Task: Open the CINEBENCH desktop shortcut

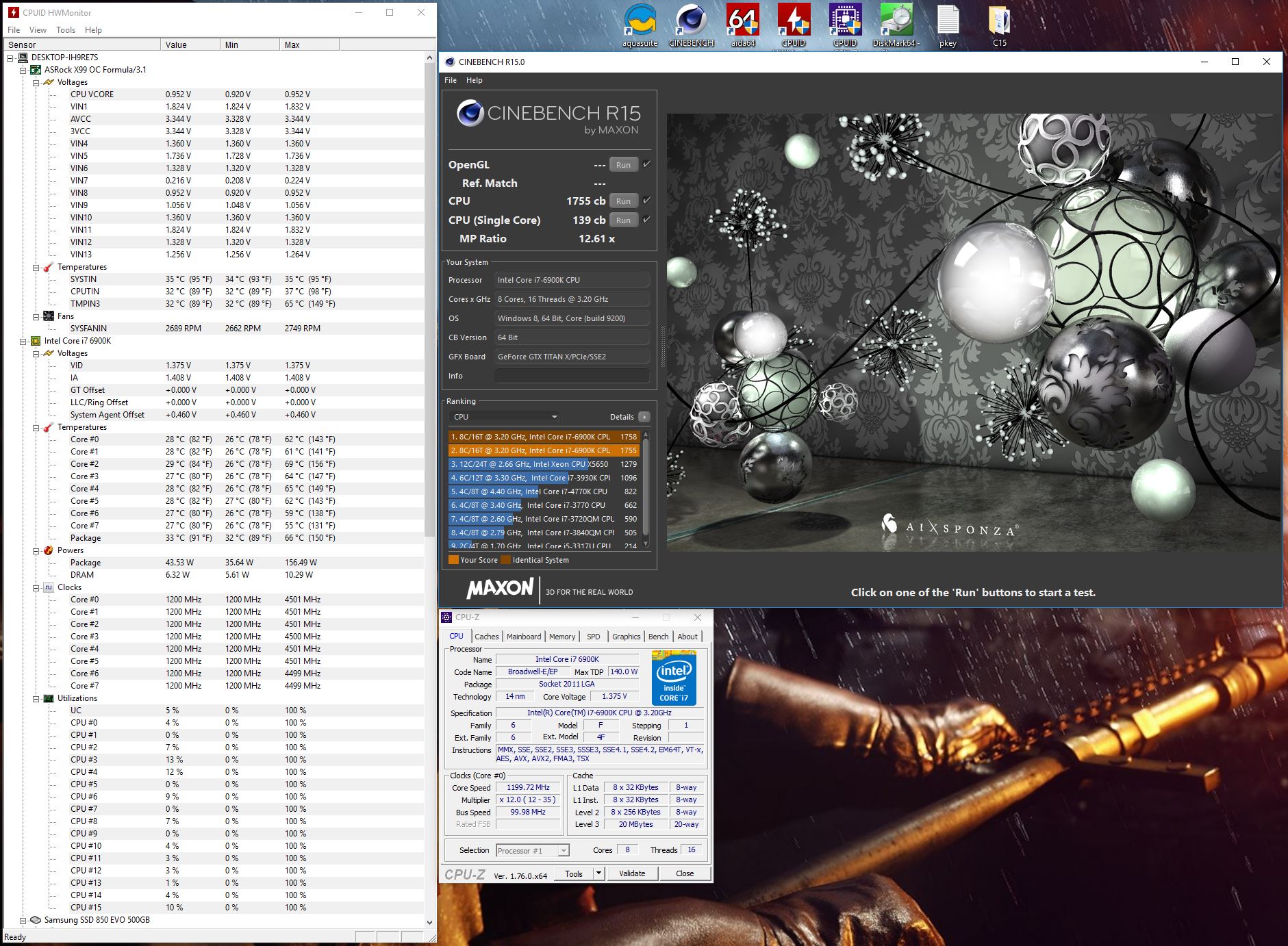Action: click(691, 25)
